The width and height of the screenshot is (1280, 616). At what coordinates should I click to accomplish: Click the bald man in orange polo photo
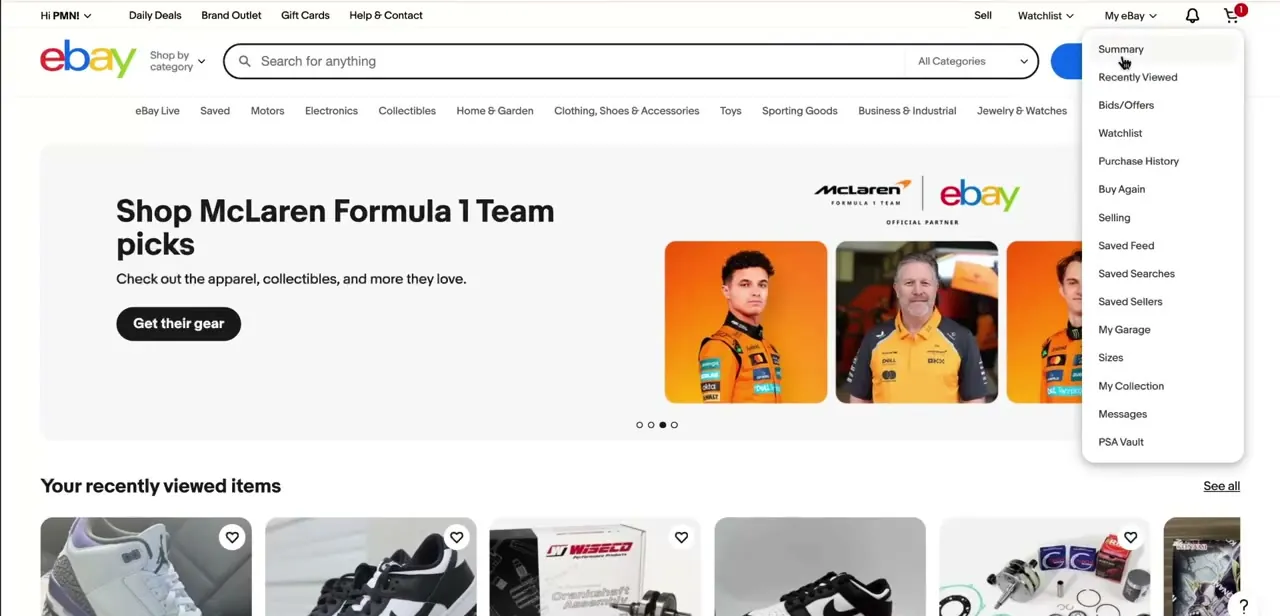[917, 322]
